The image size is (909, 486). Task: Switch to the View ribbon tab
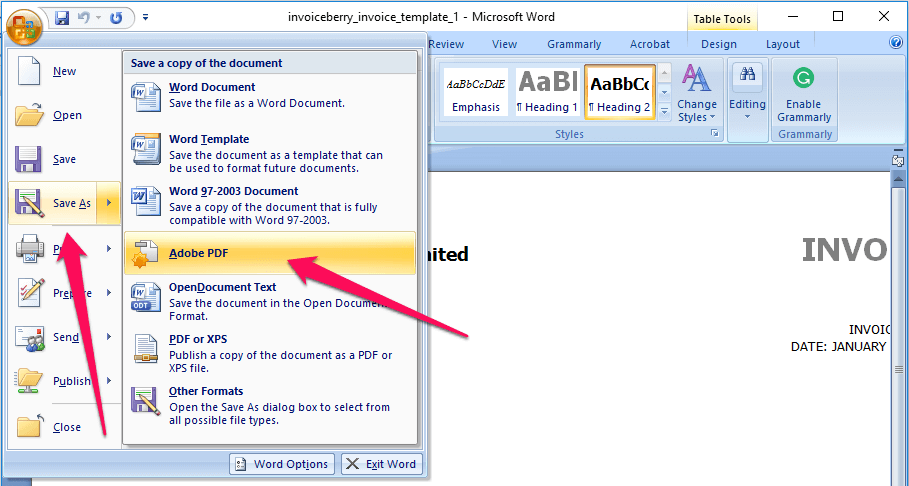pos(504,44)
